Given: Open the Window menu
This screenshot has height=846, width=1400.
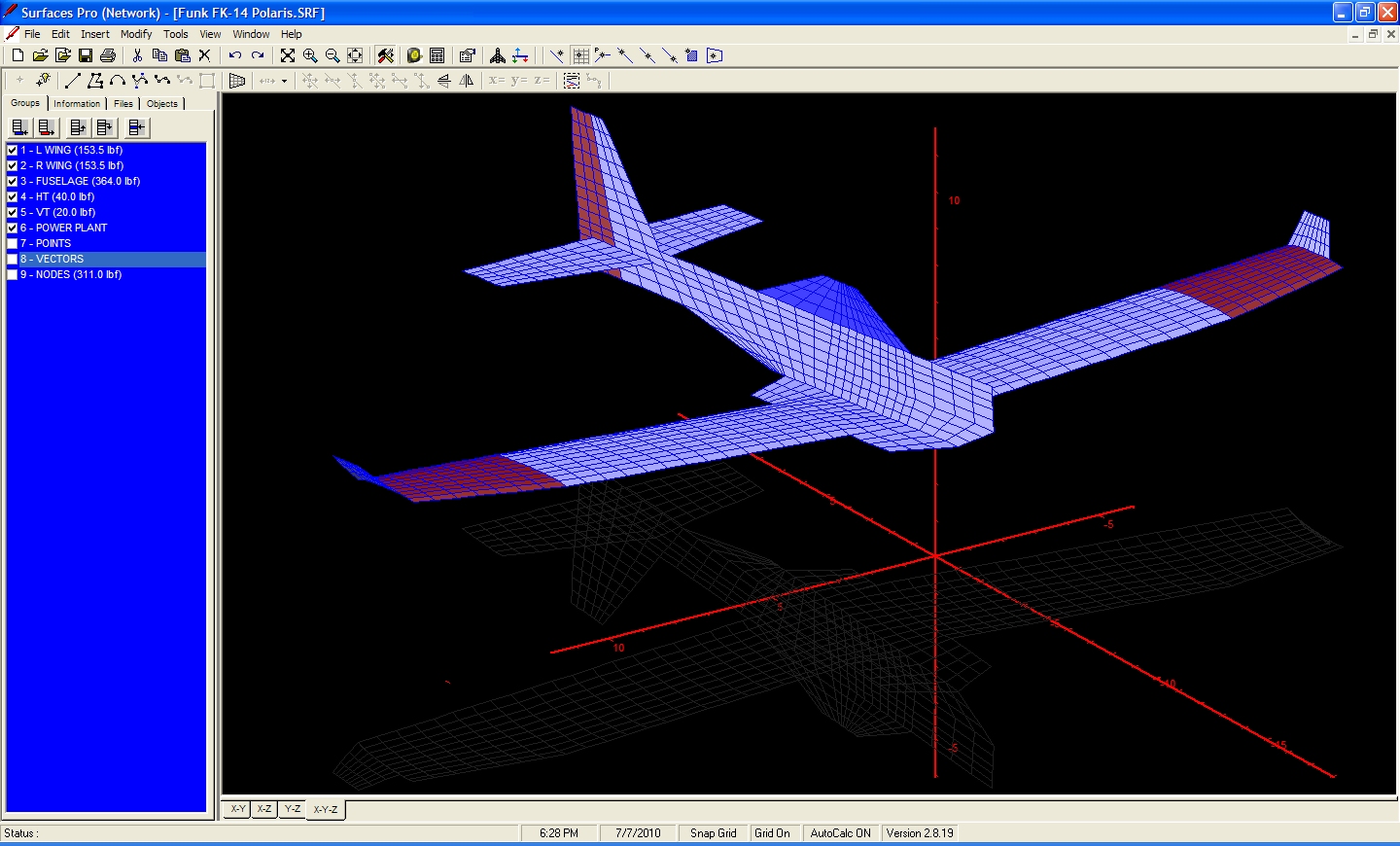Looking at the screenshot, I should [251, 34].
